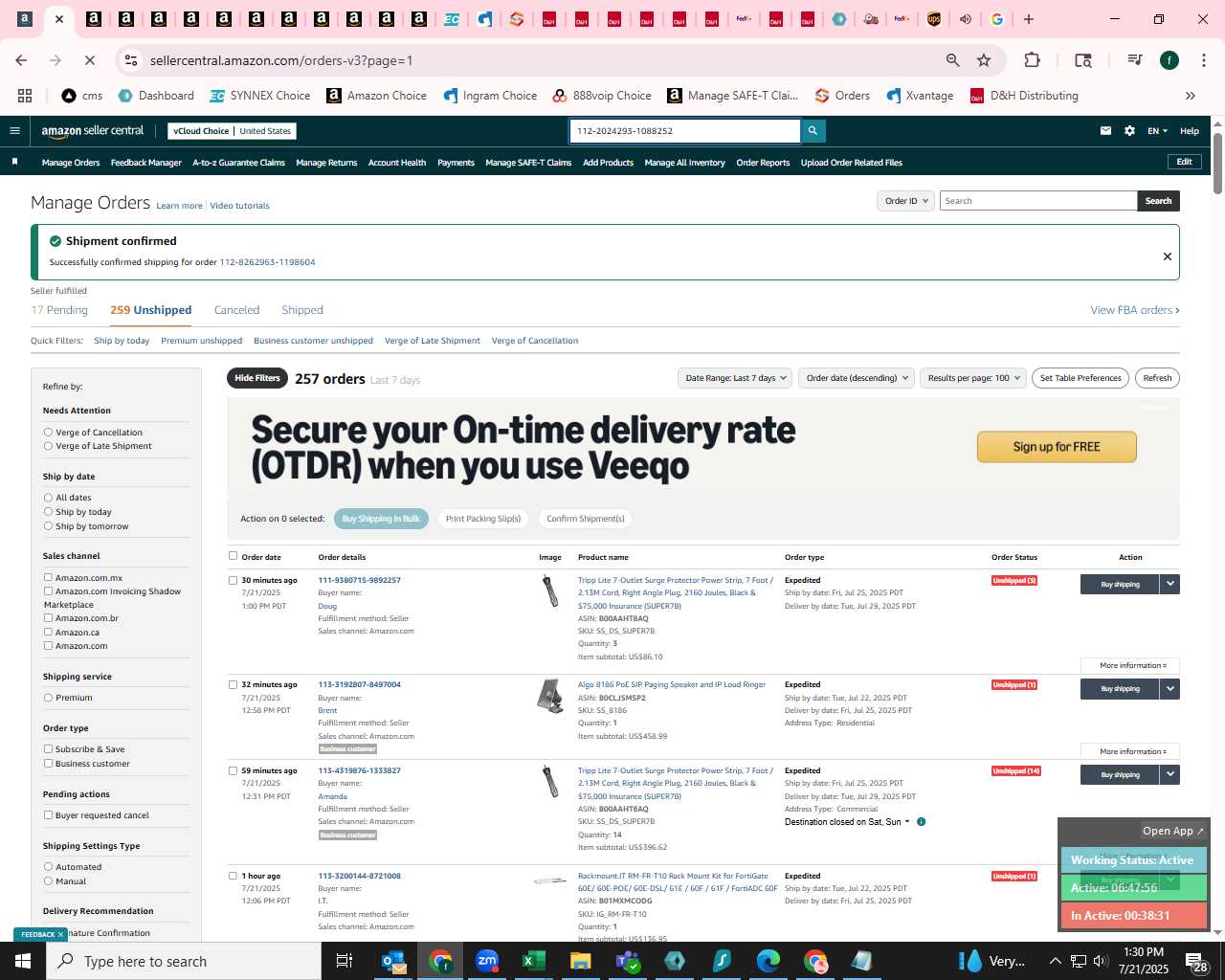Screen dimensions: 1225x980
Task: Check the Amazon.com.mx sales channel
Action: click(48, 577)
